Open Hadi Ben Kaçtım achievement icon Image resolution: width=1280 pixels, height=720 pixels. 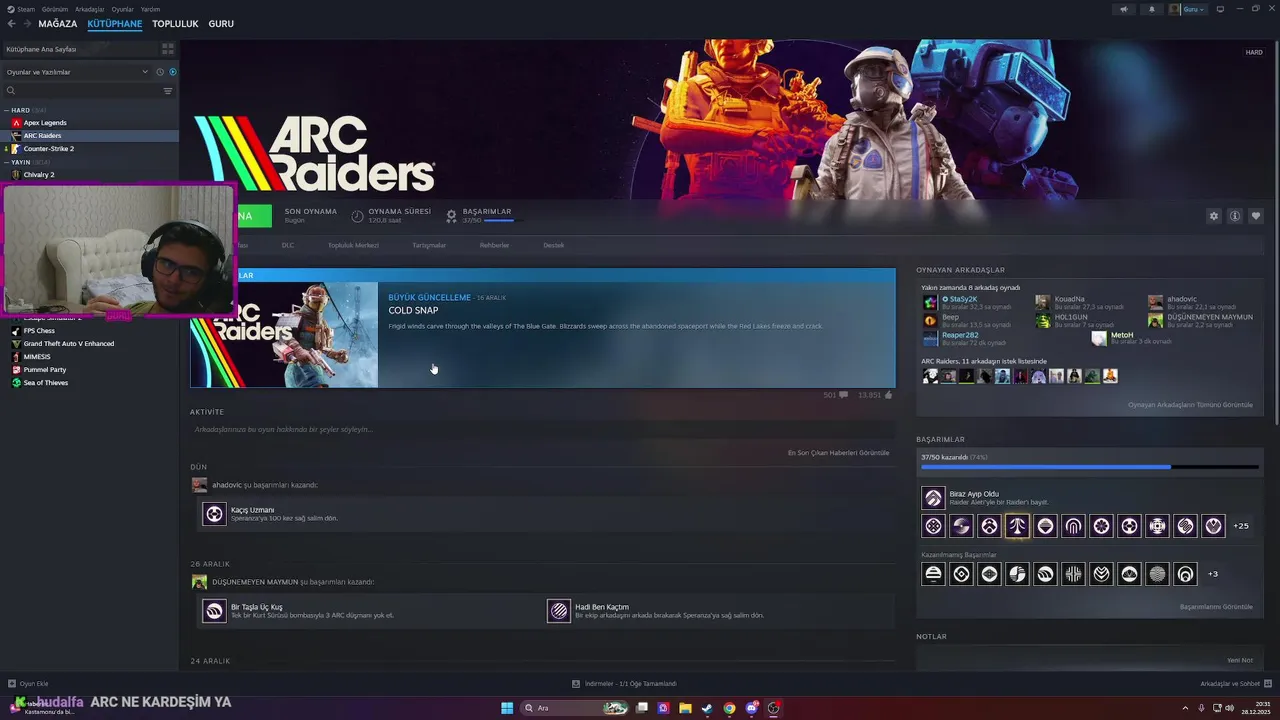559,611
